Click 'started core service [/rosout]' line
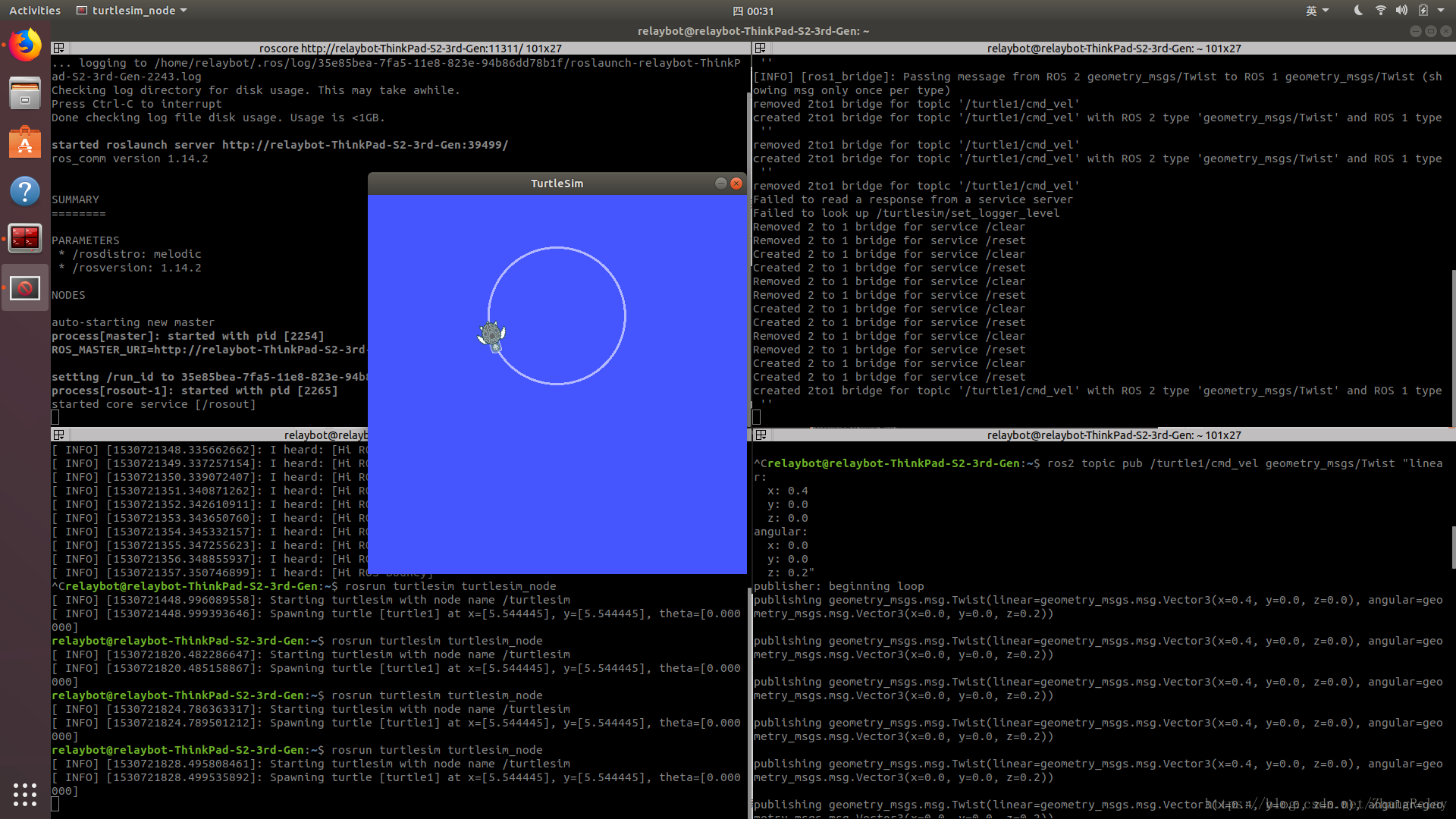Image resolution: width=1456 pixels, height=819 pixels. click(x=154, y=404)
